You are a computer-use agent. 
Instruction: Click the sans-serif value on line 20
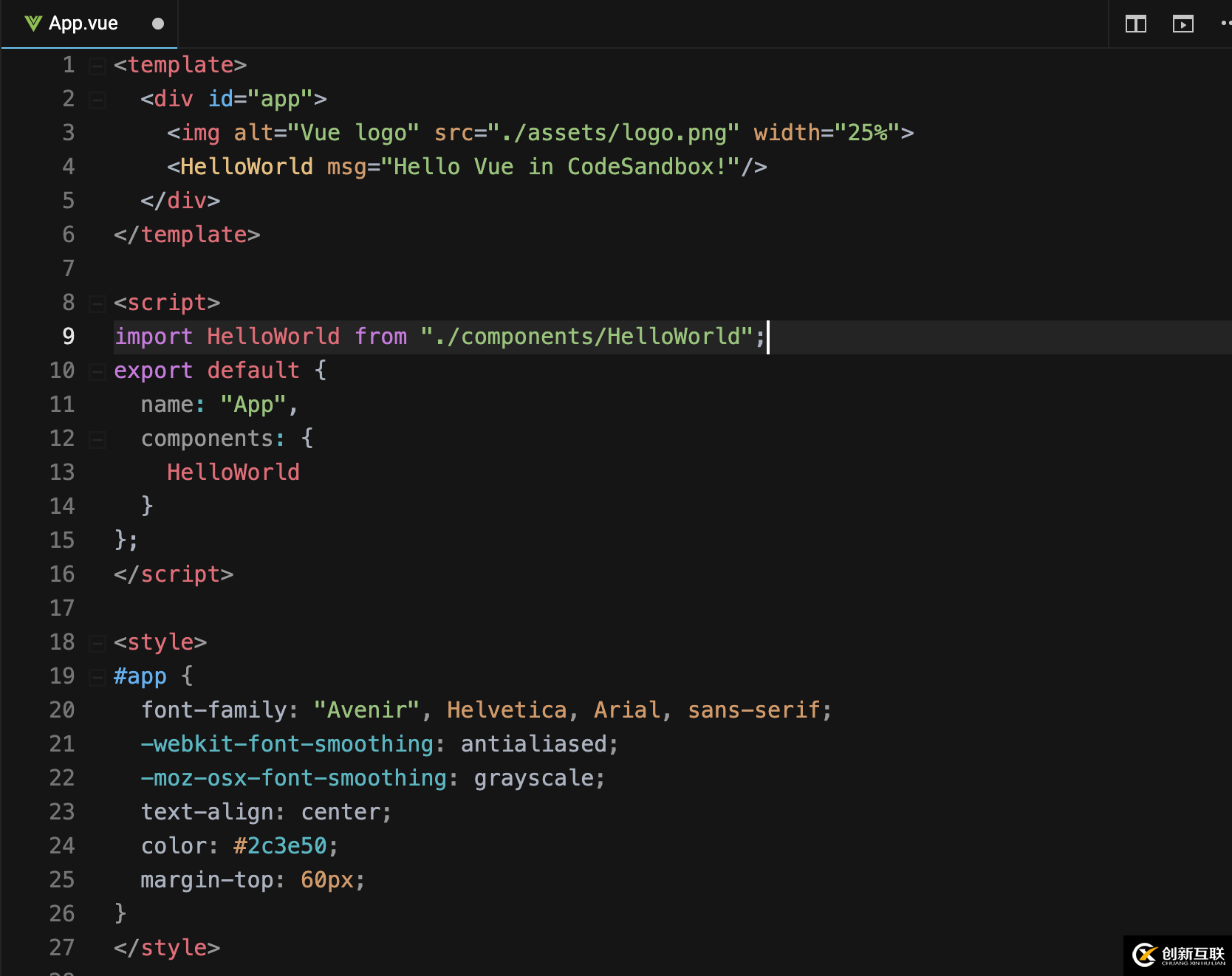753,710
